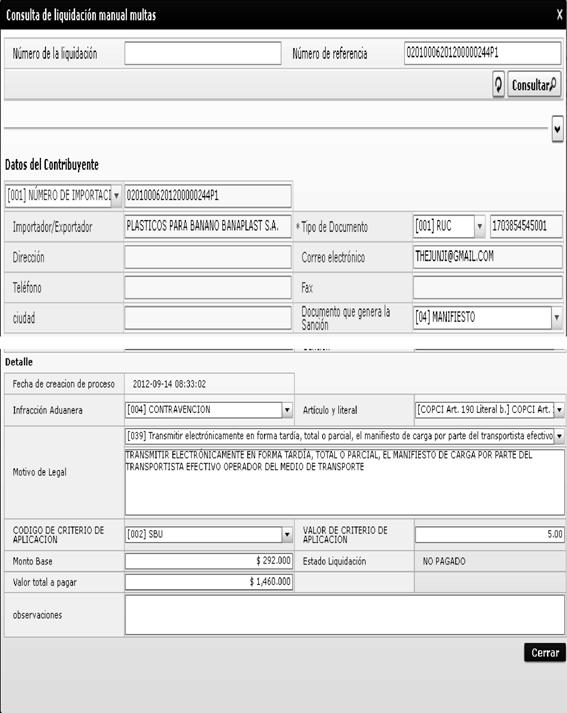Click the Número de referencia input field
The height and width of the screenshot is (713, 567).
(482, 54)
